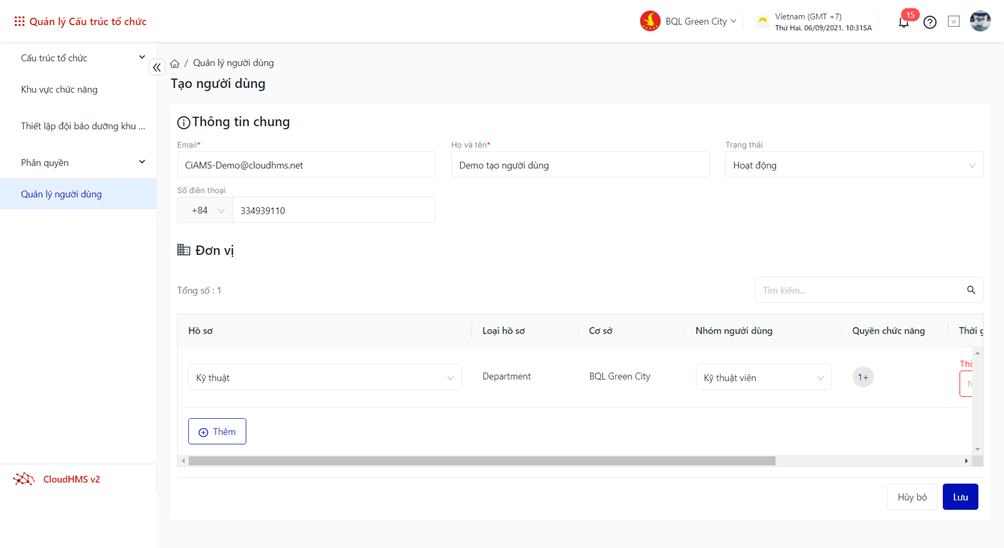Click the search magnifier icon

971,290
